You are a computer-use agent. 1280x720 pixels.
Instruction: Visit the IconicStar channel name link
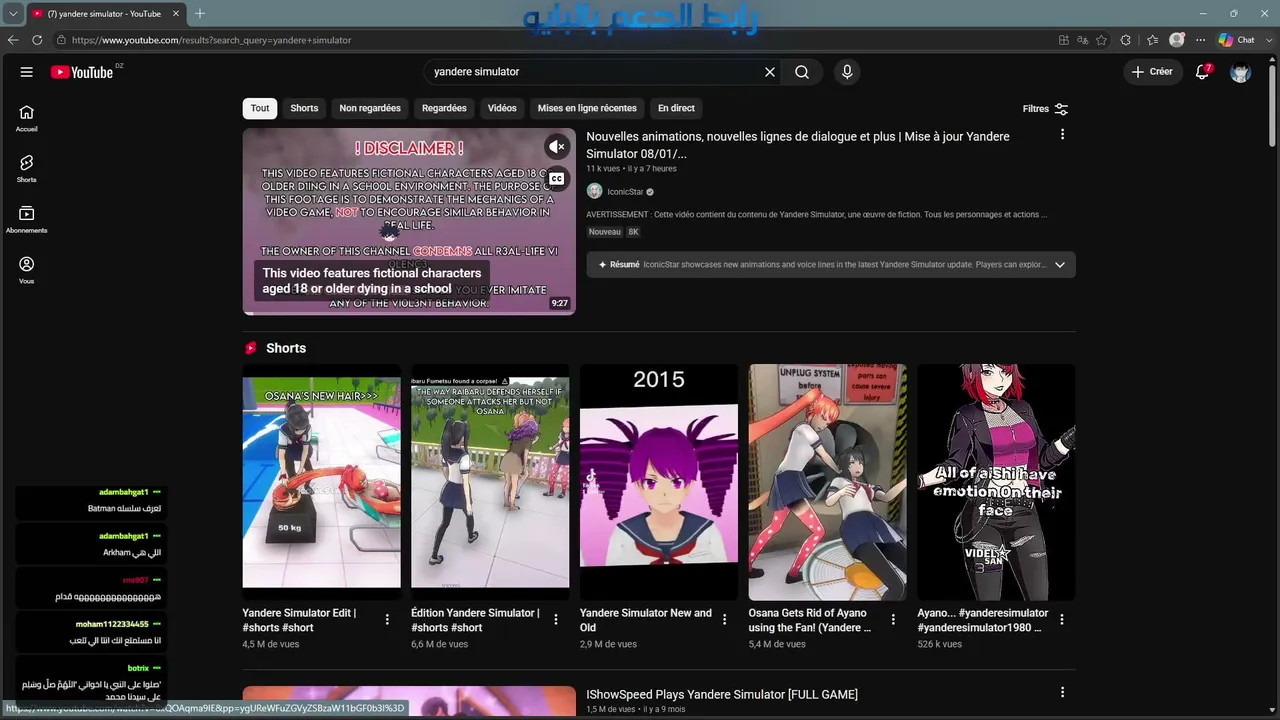tap(625, 192)
